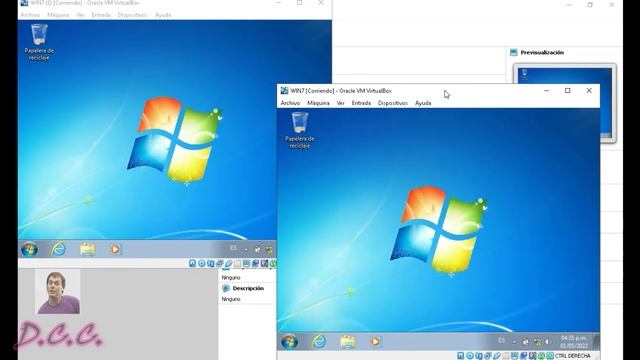640x360 pixels.
Task: Open Dispositivos menu in front WIN7 window
Action: (393, 103)
